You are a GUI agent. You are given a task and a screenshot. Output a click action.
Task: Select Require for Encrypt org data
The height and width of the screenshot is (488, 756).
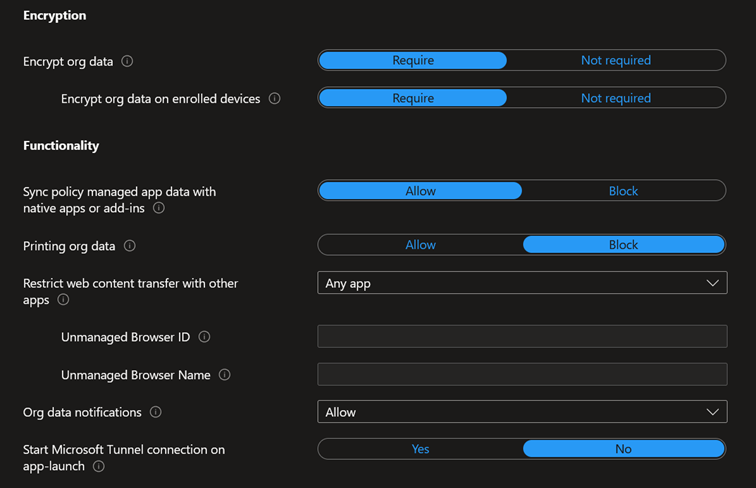413,60
